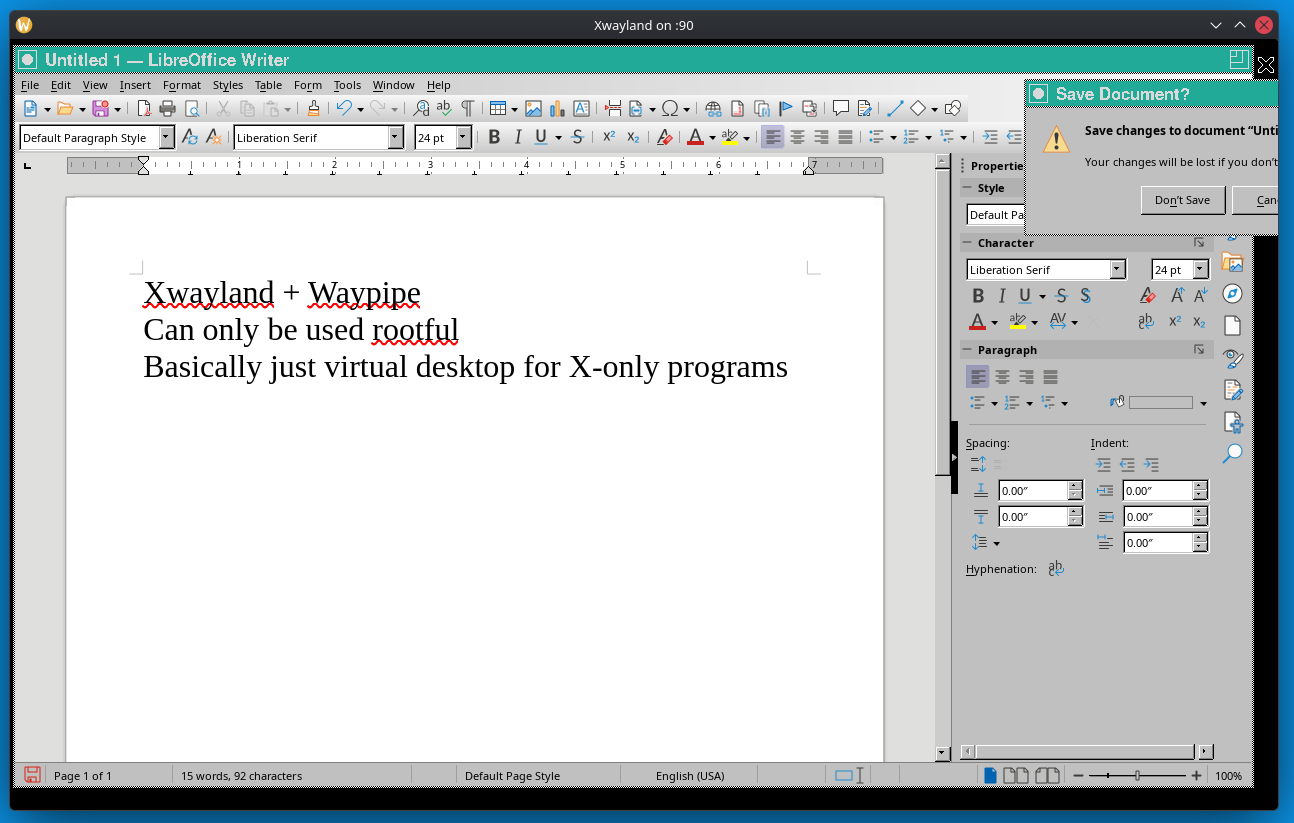1294x823 pixels.
Task: Open the Gallery icon in sidebar
Action: [1233, 263]
